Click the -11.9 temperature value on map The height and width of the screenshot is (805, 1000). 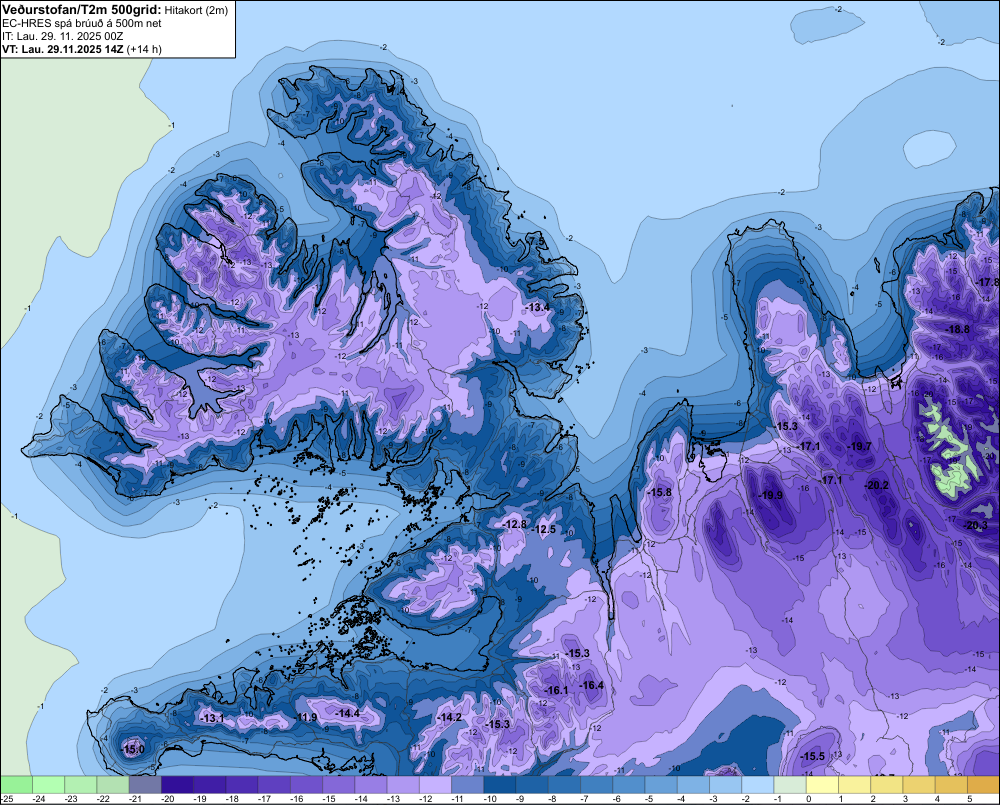(x=307, y=717)
